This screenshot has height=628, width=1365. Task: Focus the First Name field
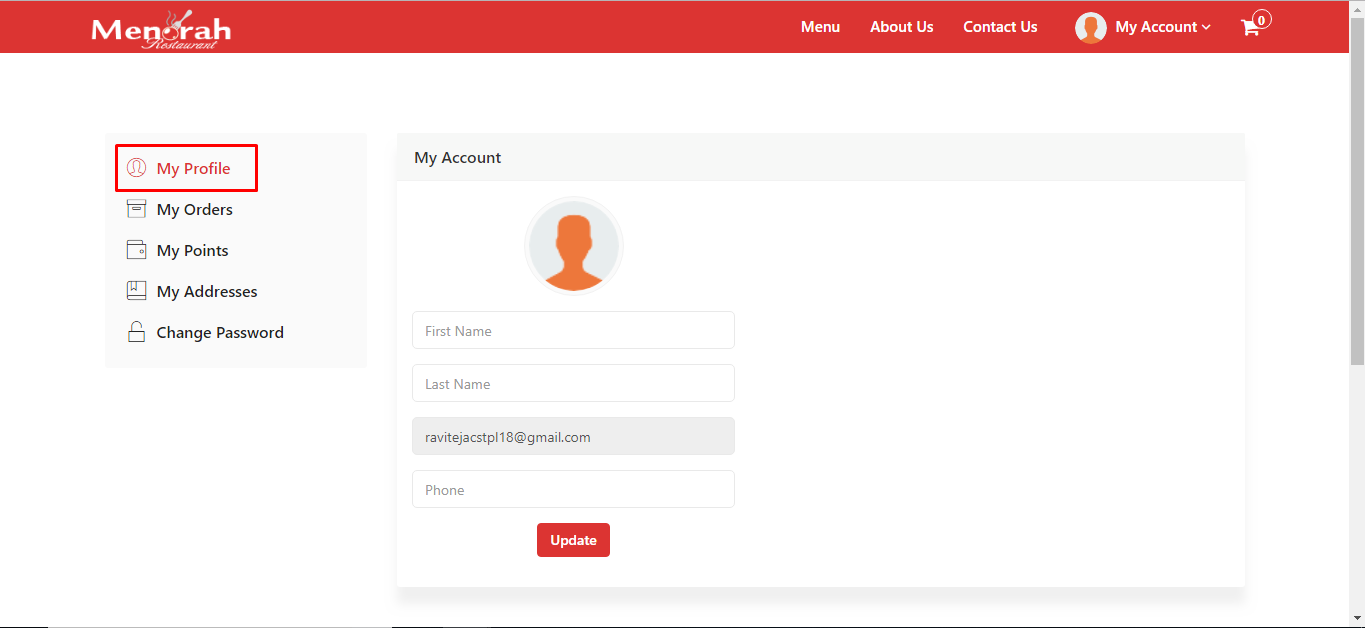pyautogui.click(x=573, y=330)
